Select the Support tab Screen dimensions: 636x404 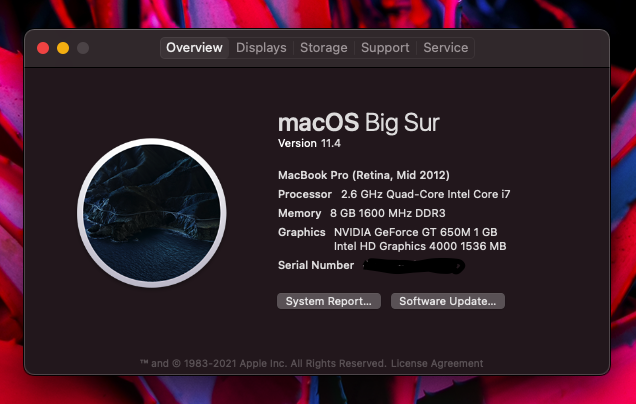point(385,48)
